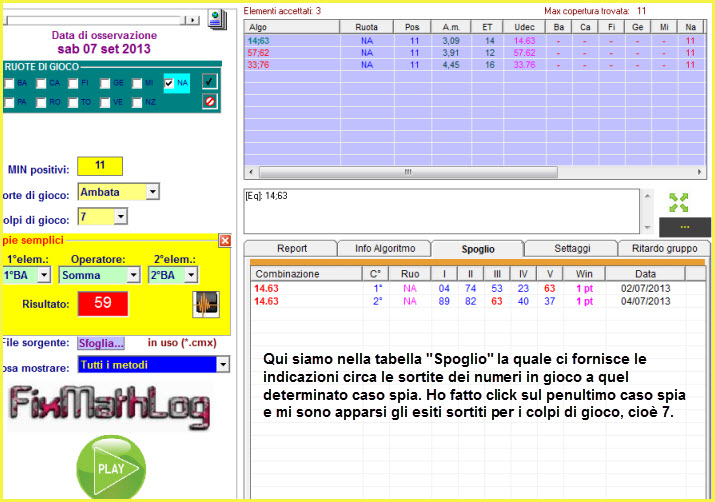Switch to the Report tab
The width and height of the screenshot is (715, 502).
pos(290,249)
